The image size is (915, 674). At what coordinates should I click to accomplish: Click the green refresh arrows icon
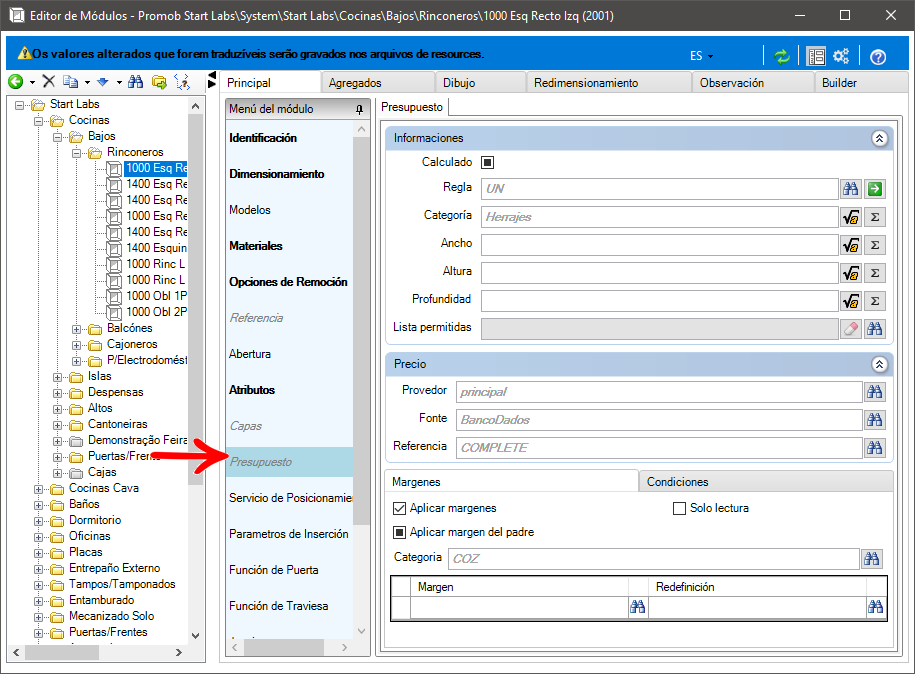click(781, 56)
